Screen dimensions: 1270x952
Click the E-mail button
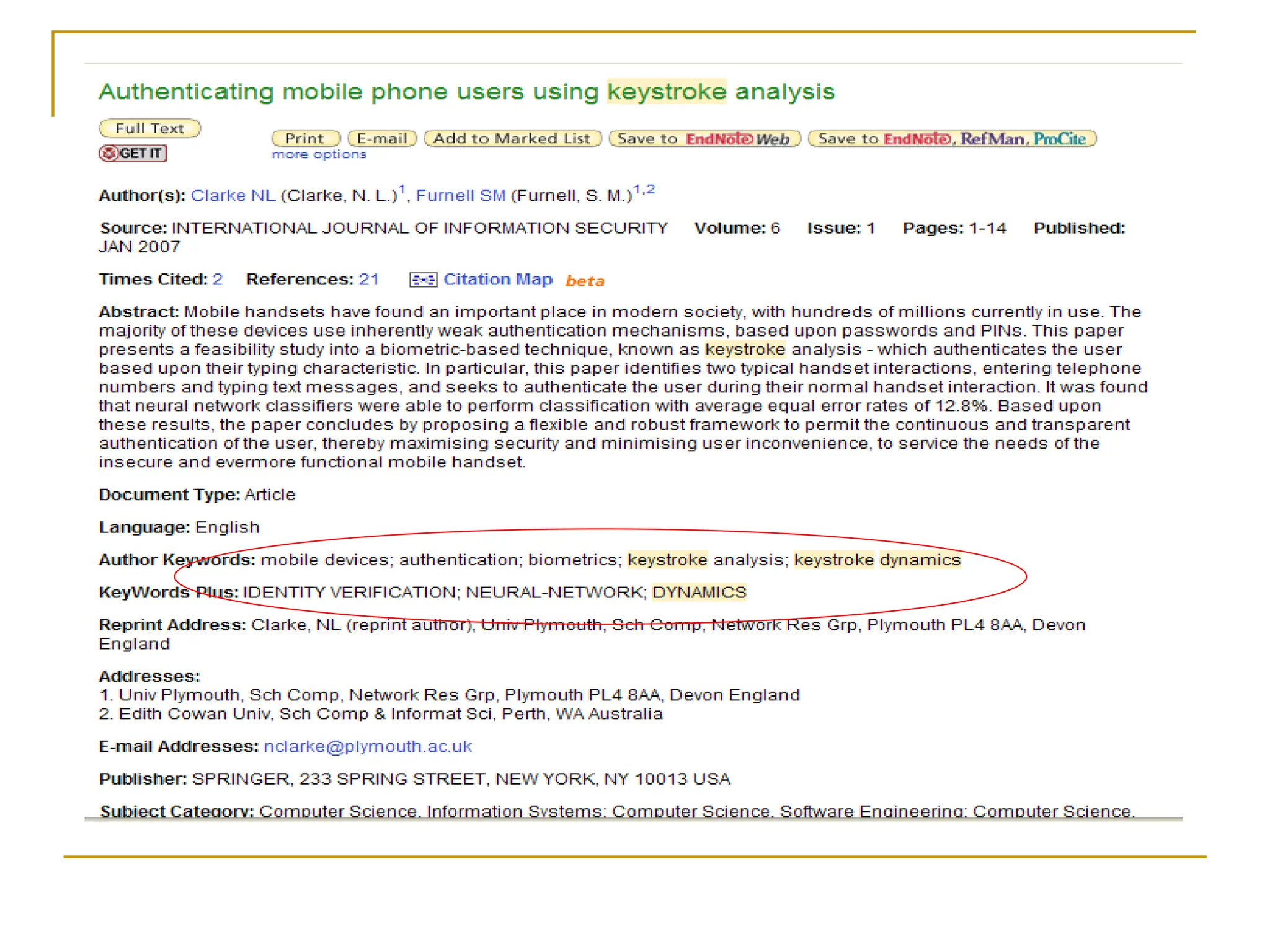tap(382, 138)
